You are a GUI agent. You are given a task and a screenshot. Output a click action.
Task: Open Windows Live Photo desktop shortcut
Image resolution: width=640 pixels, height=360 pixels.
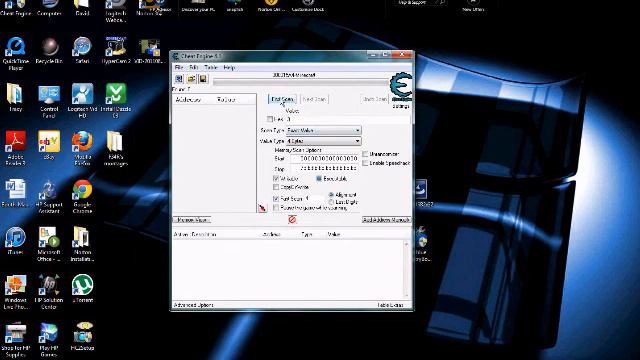pyautogui.click(x=16, y=292)
